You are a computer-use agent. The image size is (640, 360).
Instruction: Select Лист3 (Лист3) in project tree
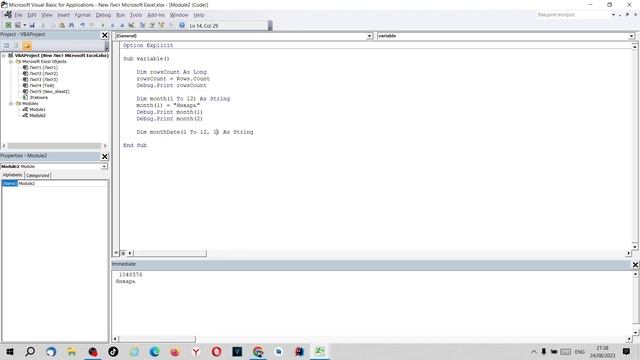click(43, 80)
